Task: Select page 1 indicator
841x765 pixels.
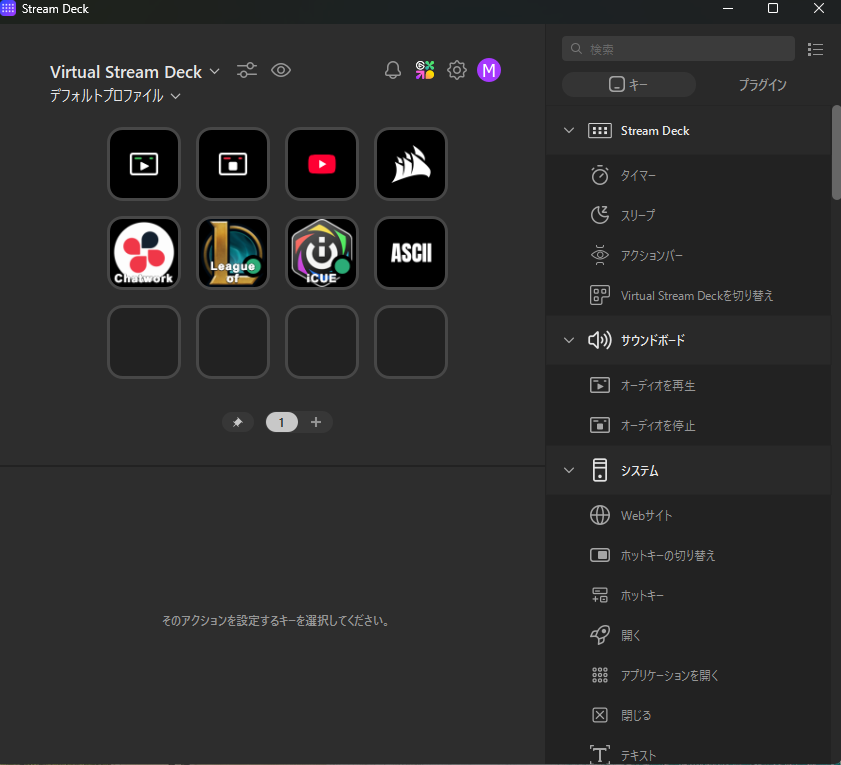Action: tap(282, 422)
